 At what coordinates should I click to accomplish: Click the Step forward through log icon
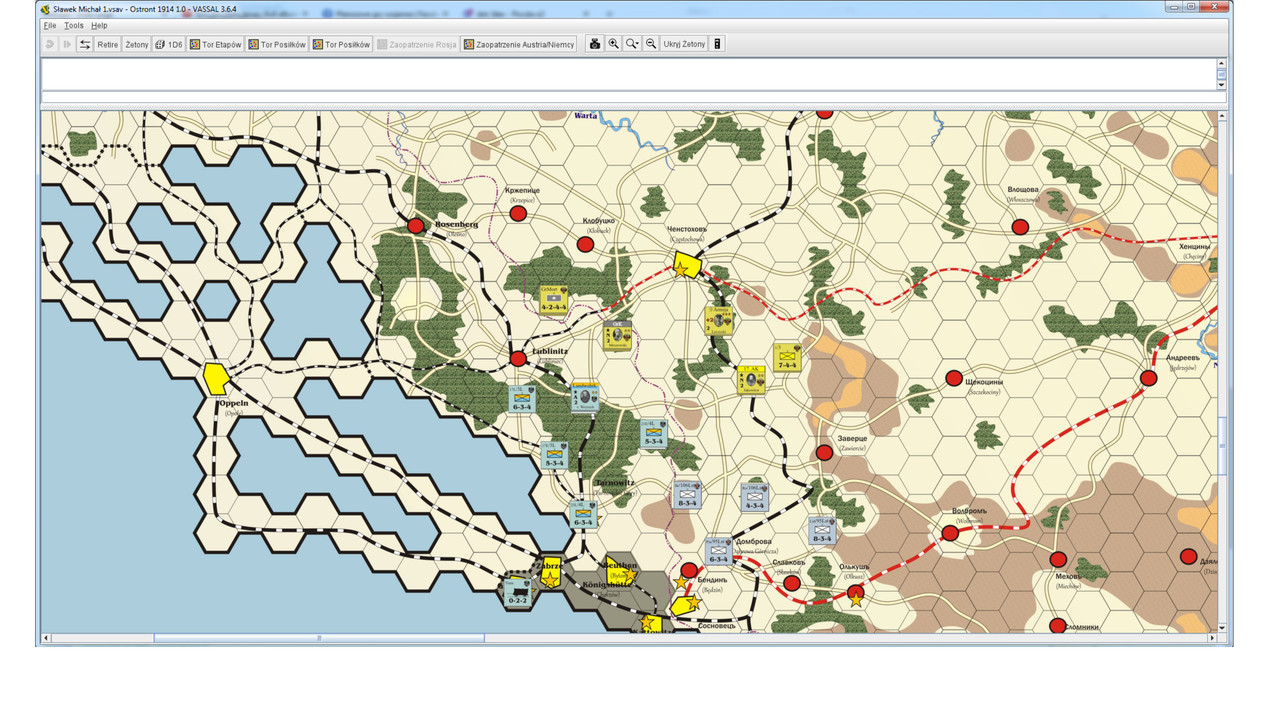coord(67,44)
